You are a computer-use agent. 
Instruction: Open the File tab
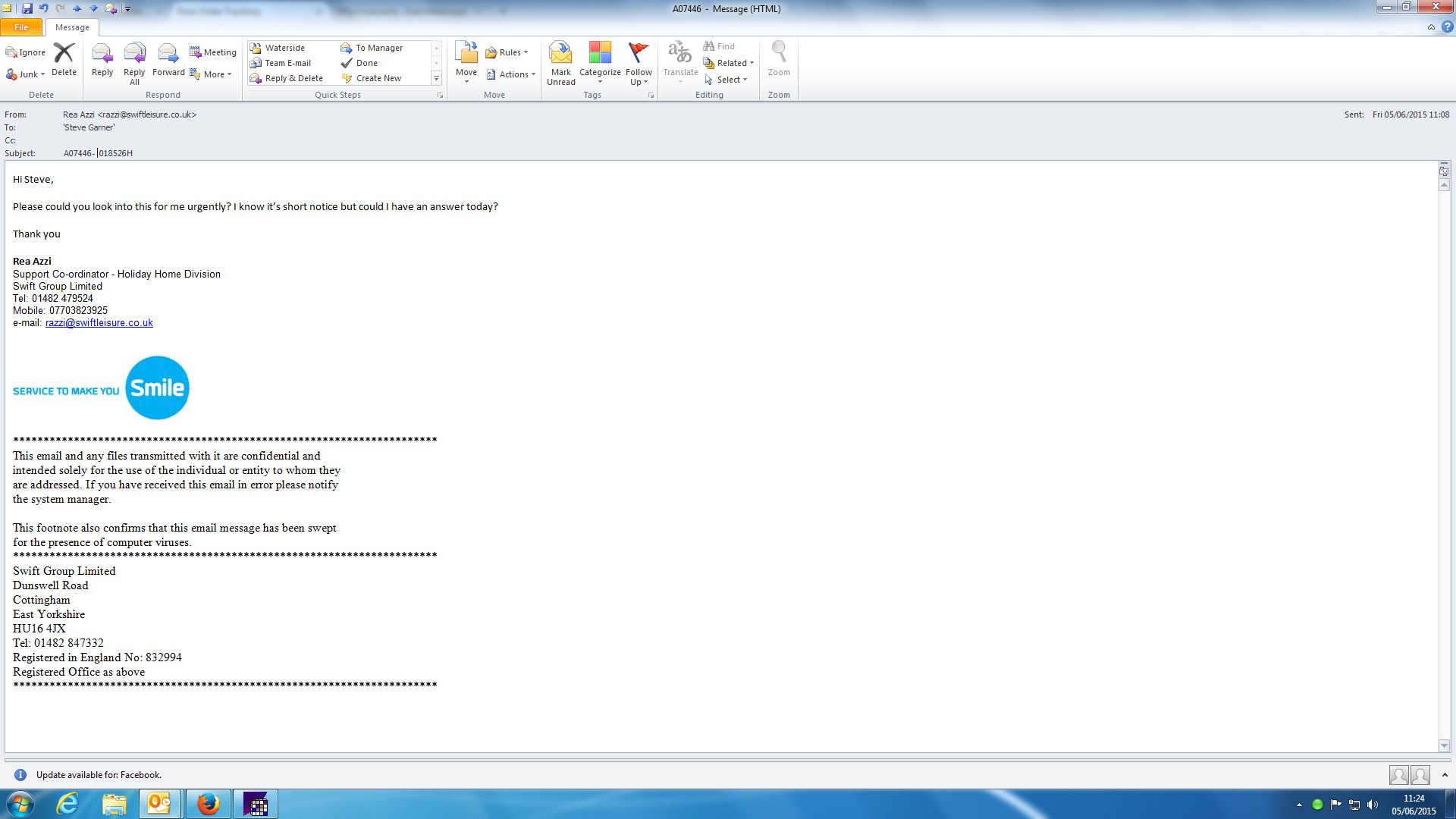click(x=21, y=27)
